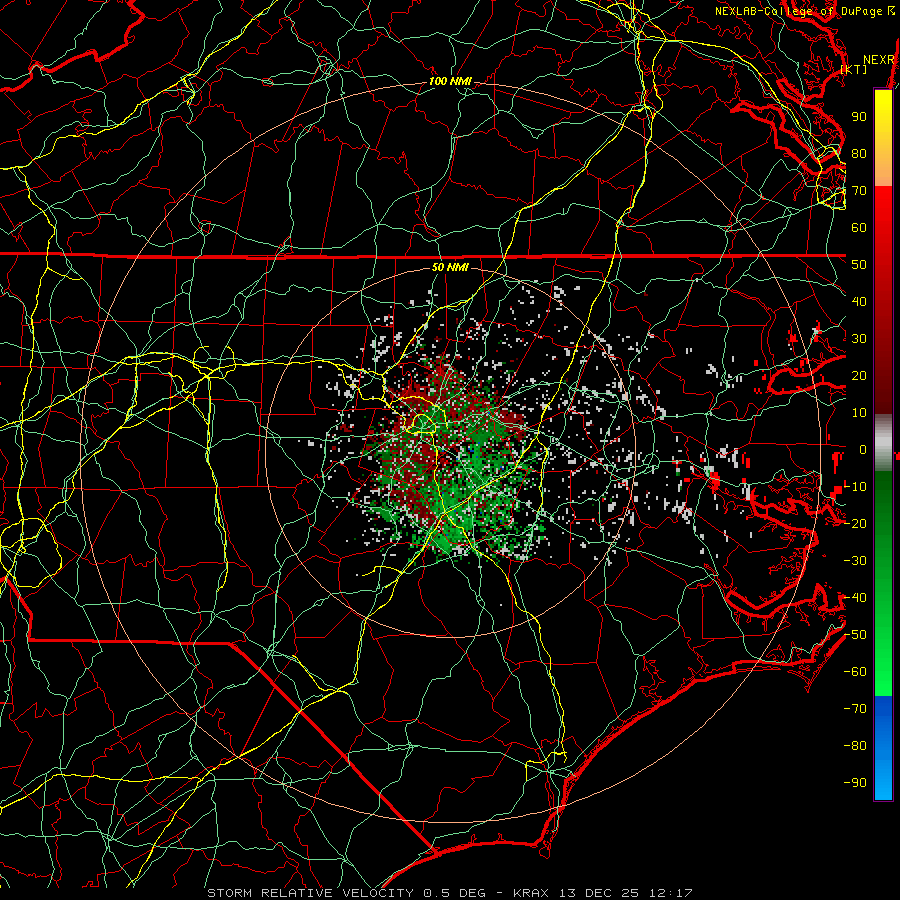The image size is (900, 900).
Task: Click the "-20" value on the velocity scale
Action: pos(855,524)
